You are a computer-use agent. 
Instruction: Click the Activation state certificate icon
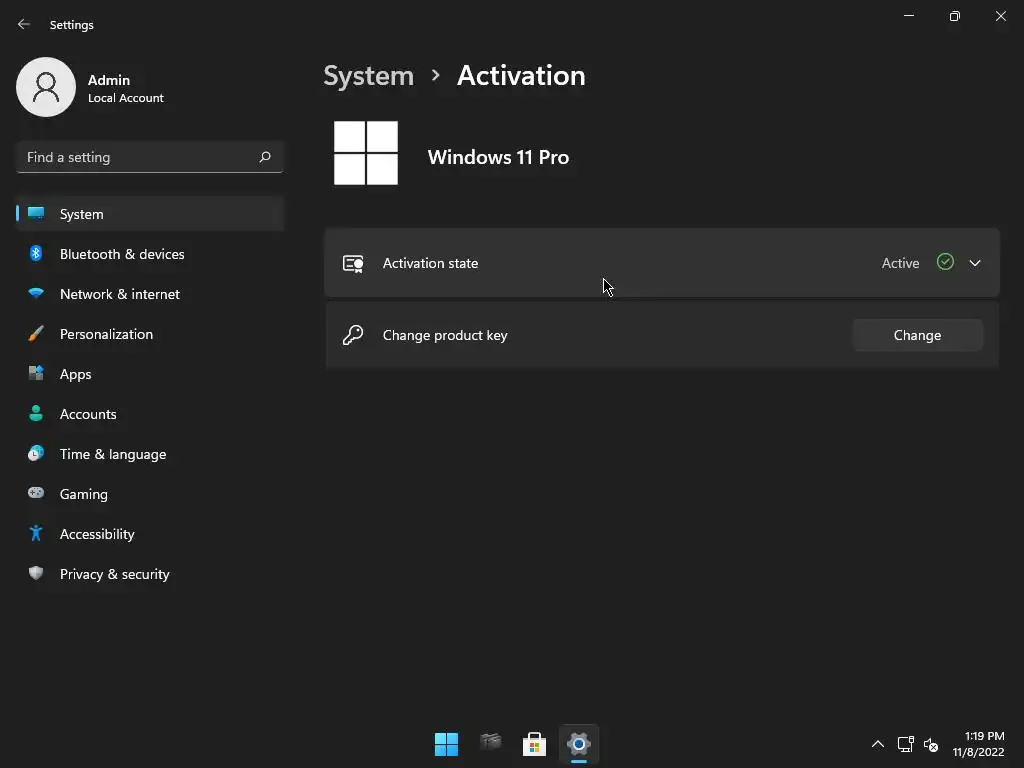pyautogui.click(x=353, y=263)
